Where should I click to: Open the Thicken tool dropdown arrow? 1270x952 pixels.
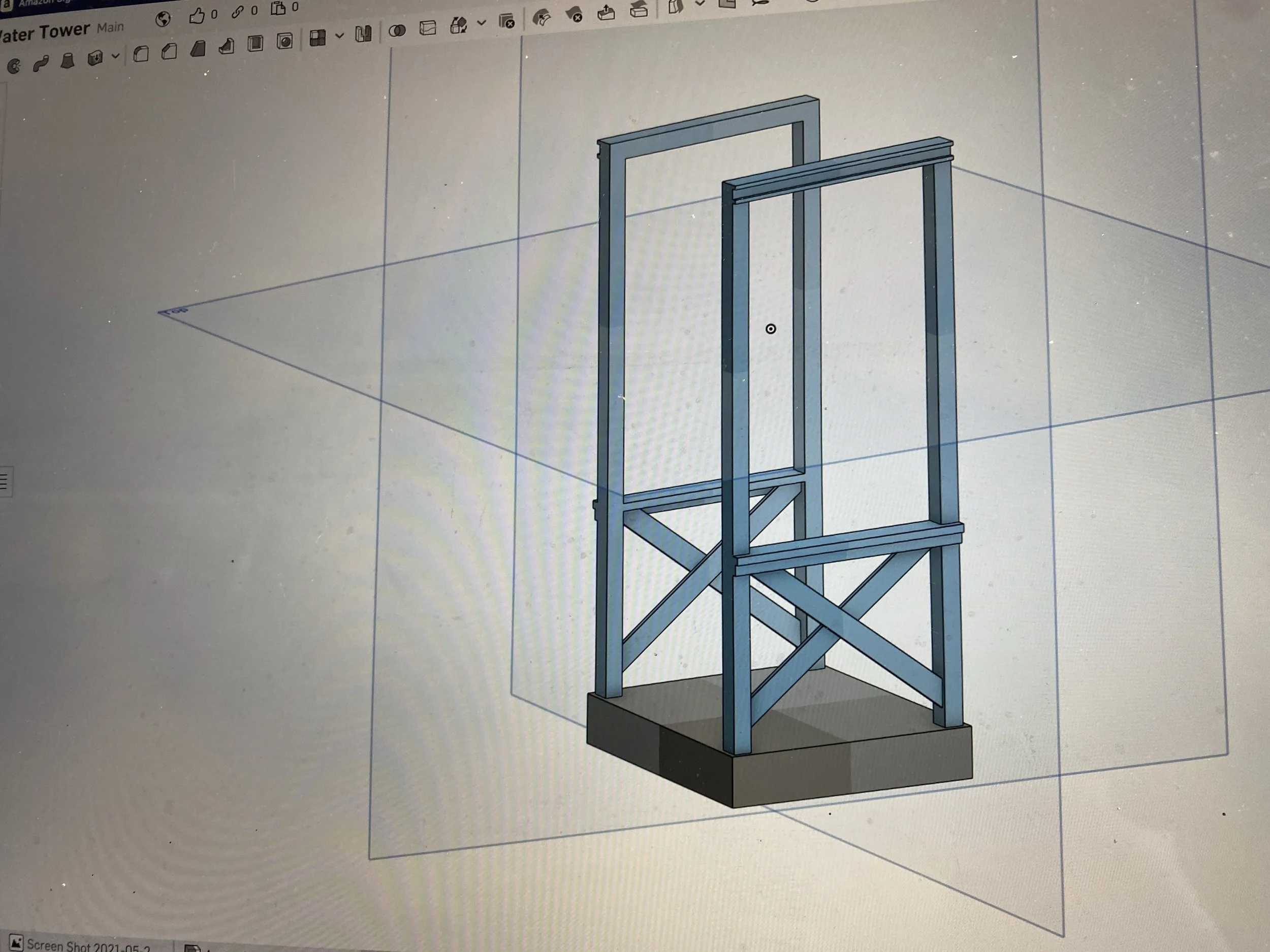[116, 56]
